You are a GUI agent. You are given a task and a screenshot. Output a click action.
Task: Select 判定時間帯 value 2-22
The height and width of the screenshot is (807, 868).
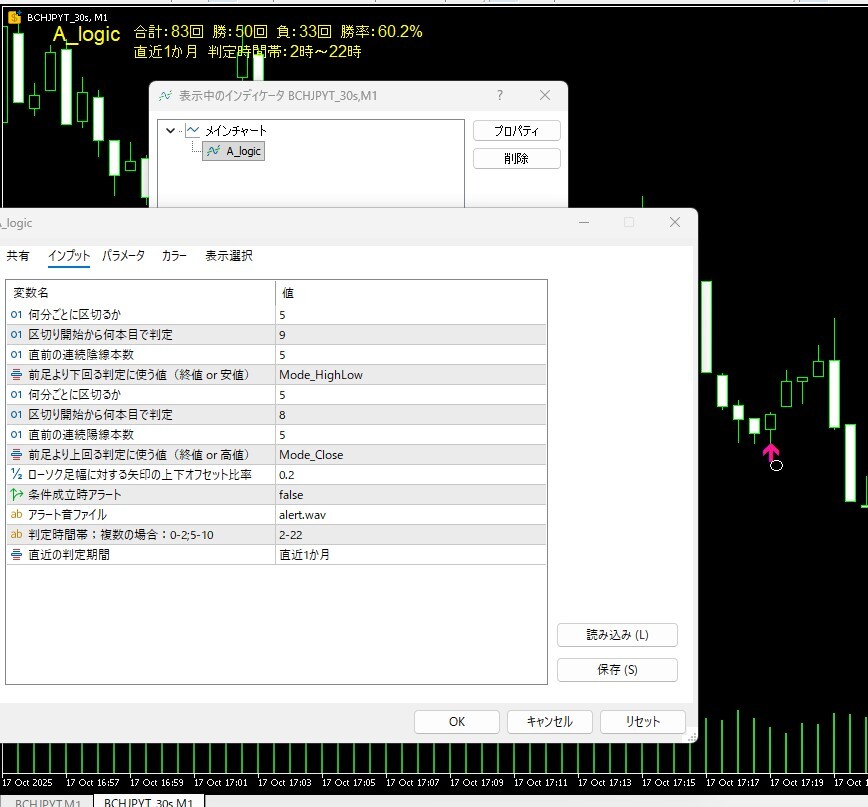click(410, 534)
